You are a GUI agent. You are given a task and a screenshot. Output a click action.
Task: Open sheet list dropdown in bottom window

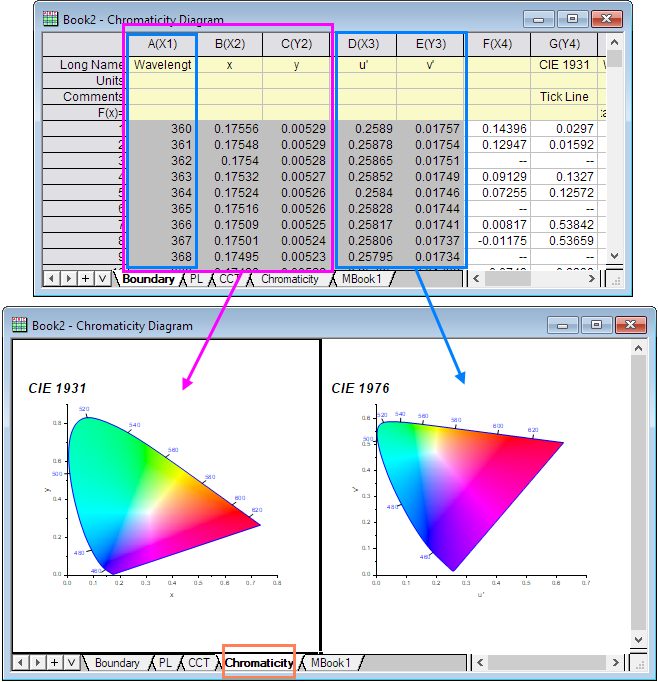pos(72,662)
